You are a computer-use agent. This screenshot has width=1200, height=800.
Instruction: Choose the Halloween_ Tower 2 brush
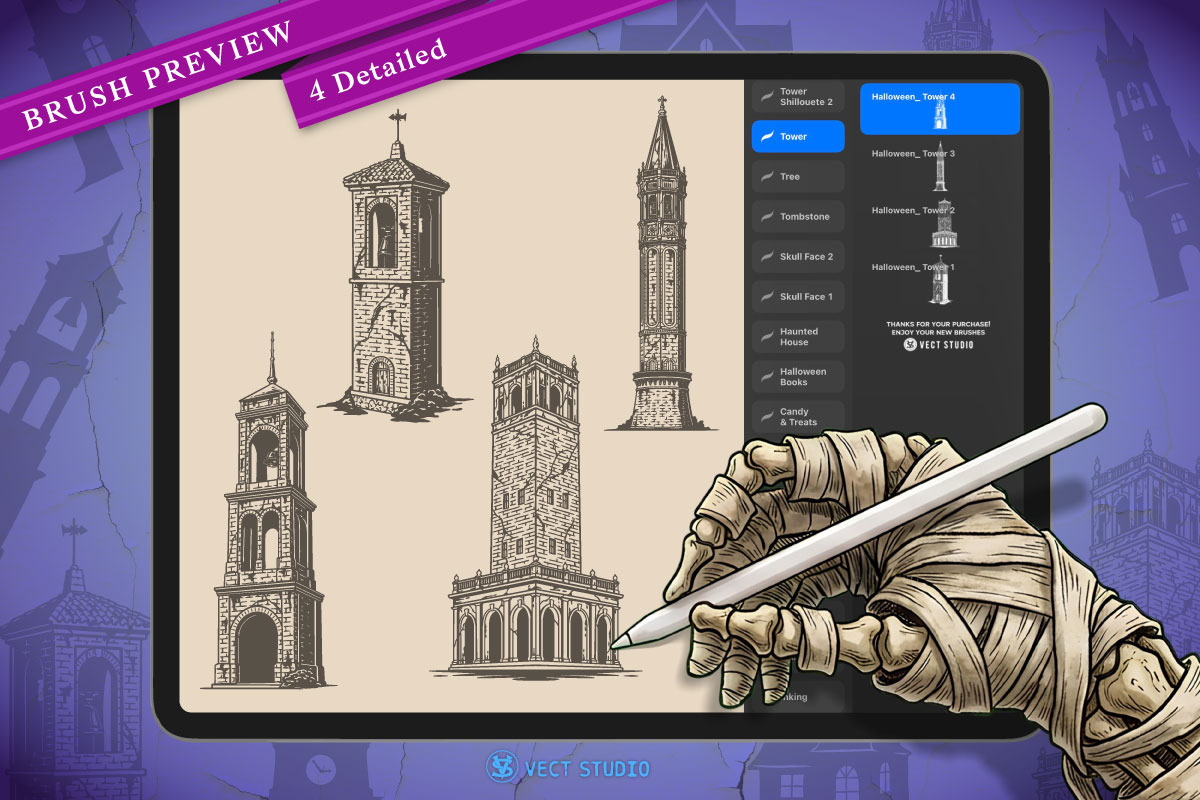[940, 224]
